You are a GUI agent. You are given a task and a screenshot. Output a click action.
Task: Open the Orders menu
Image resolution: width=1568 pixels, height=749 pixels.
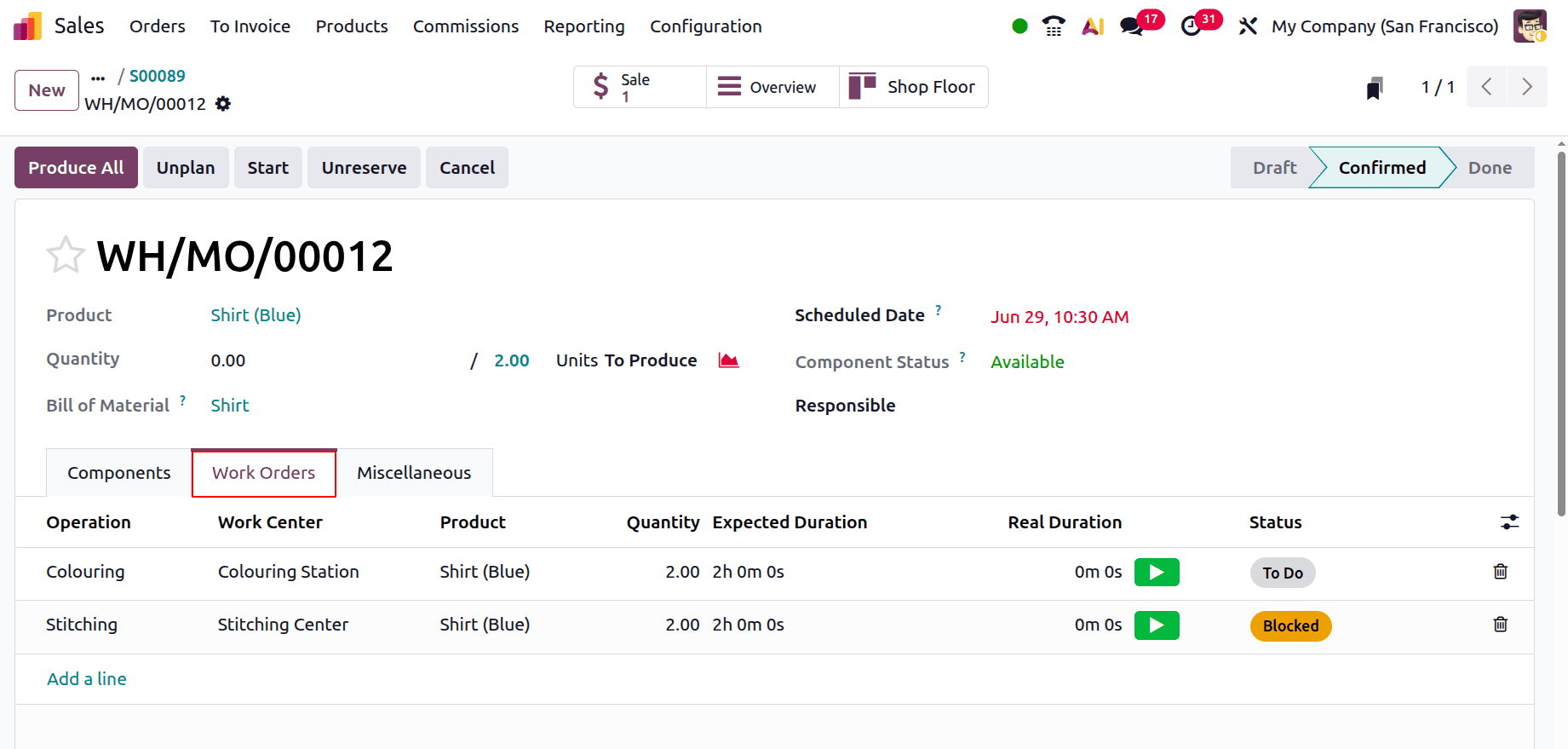(158, 26)
